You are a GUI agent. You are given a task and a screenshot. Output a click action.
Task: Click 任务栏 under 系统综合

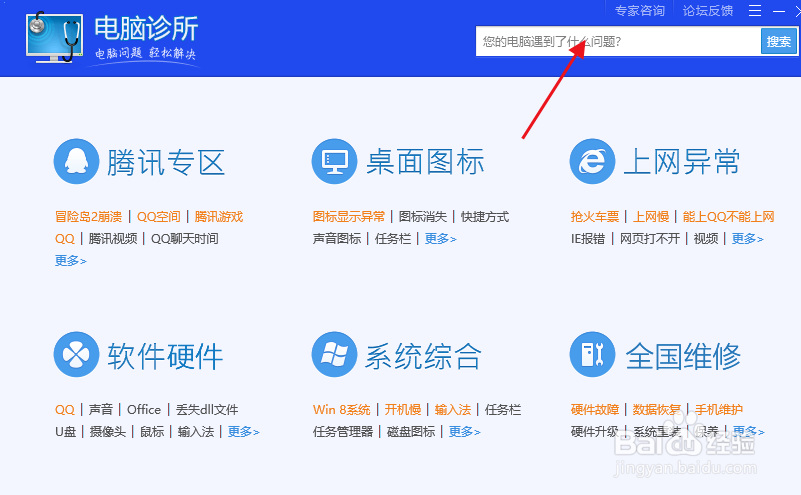tap(503, 410)
